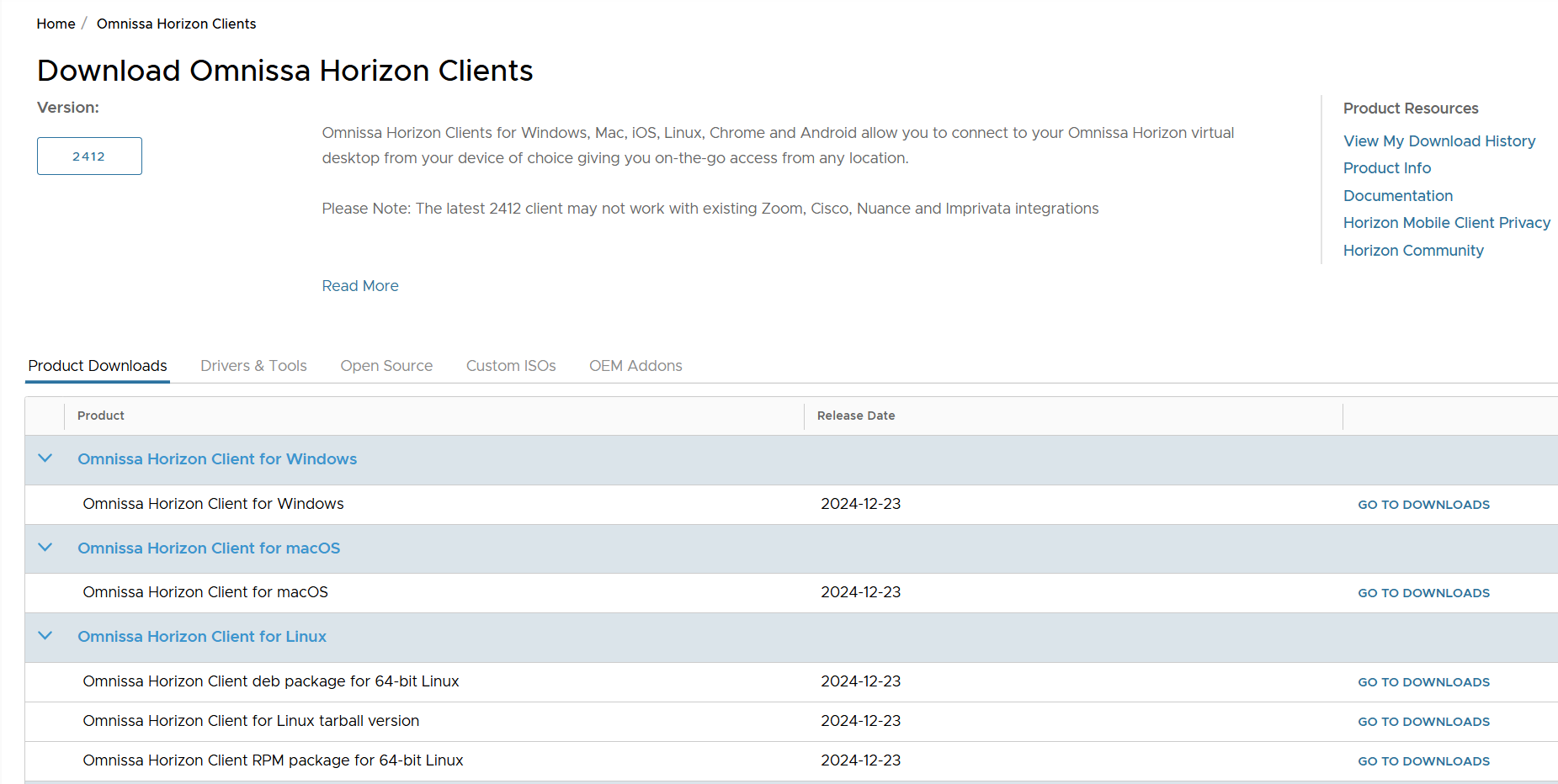Click the Product column header
Viewport: 1558px width, 784px height.
point(101,416)
